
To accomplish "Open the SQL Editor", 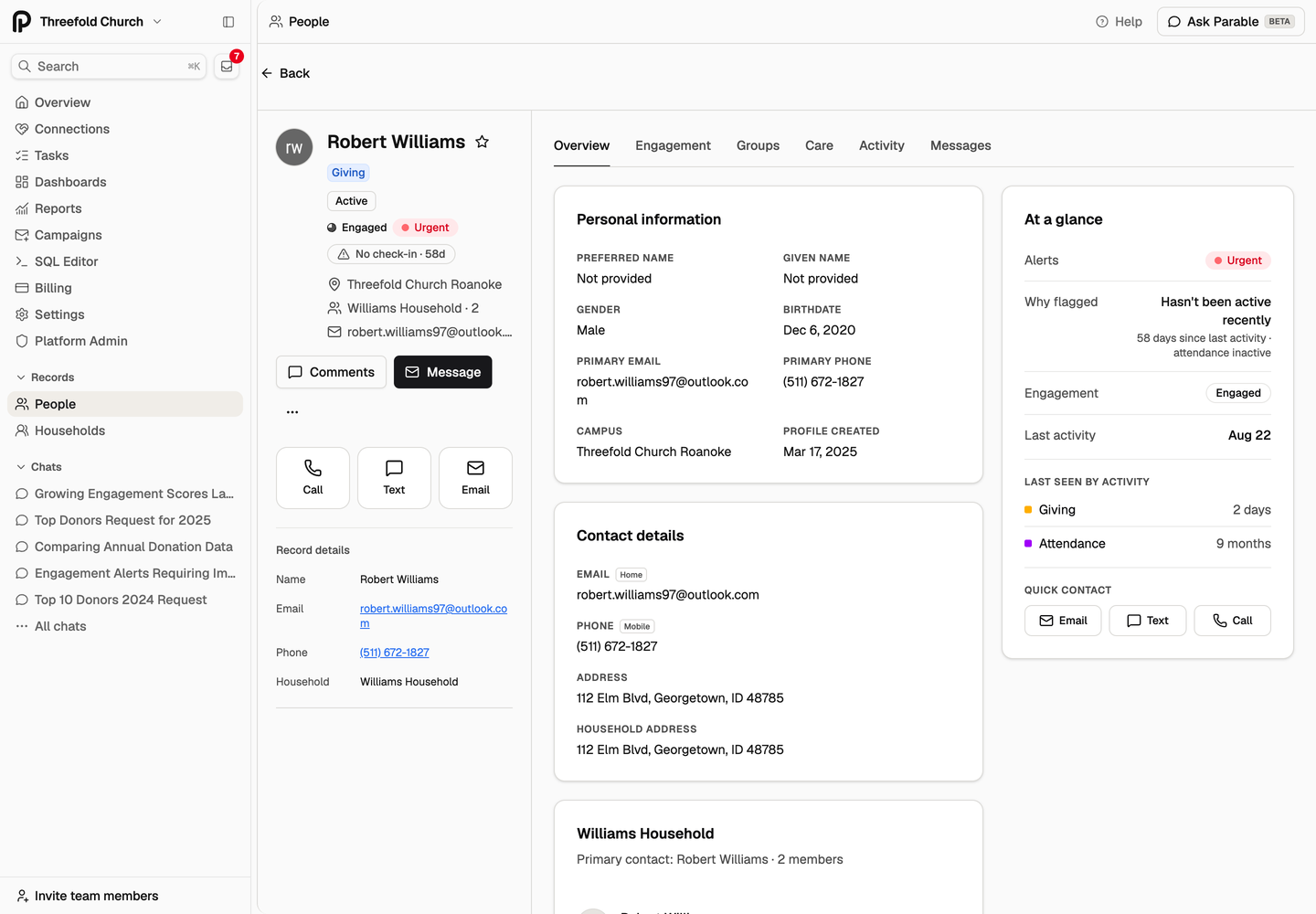I will coord(125,261).
